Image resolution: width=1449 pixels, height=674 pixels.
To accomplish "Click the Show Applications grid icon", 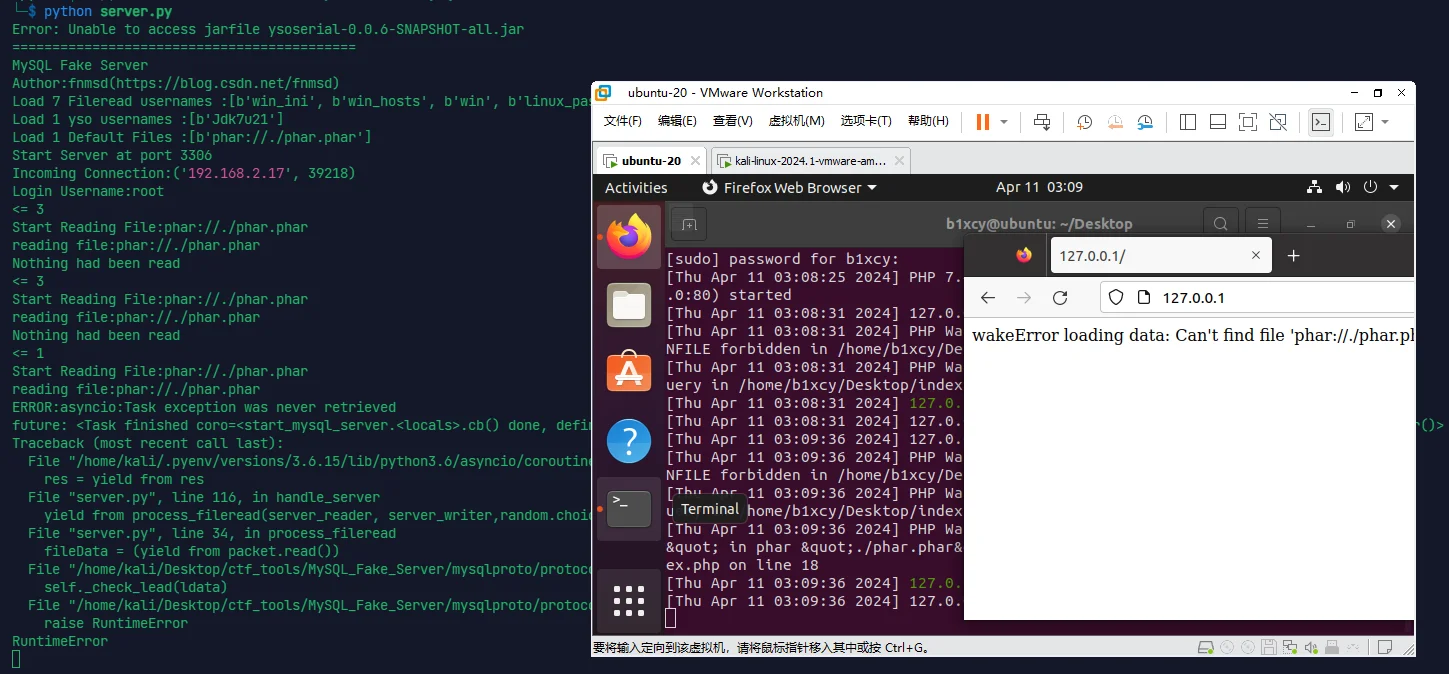I will [629, 600].
